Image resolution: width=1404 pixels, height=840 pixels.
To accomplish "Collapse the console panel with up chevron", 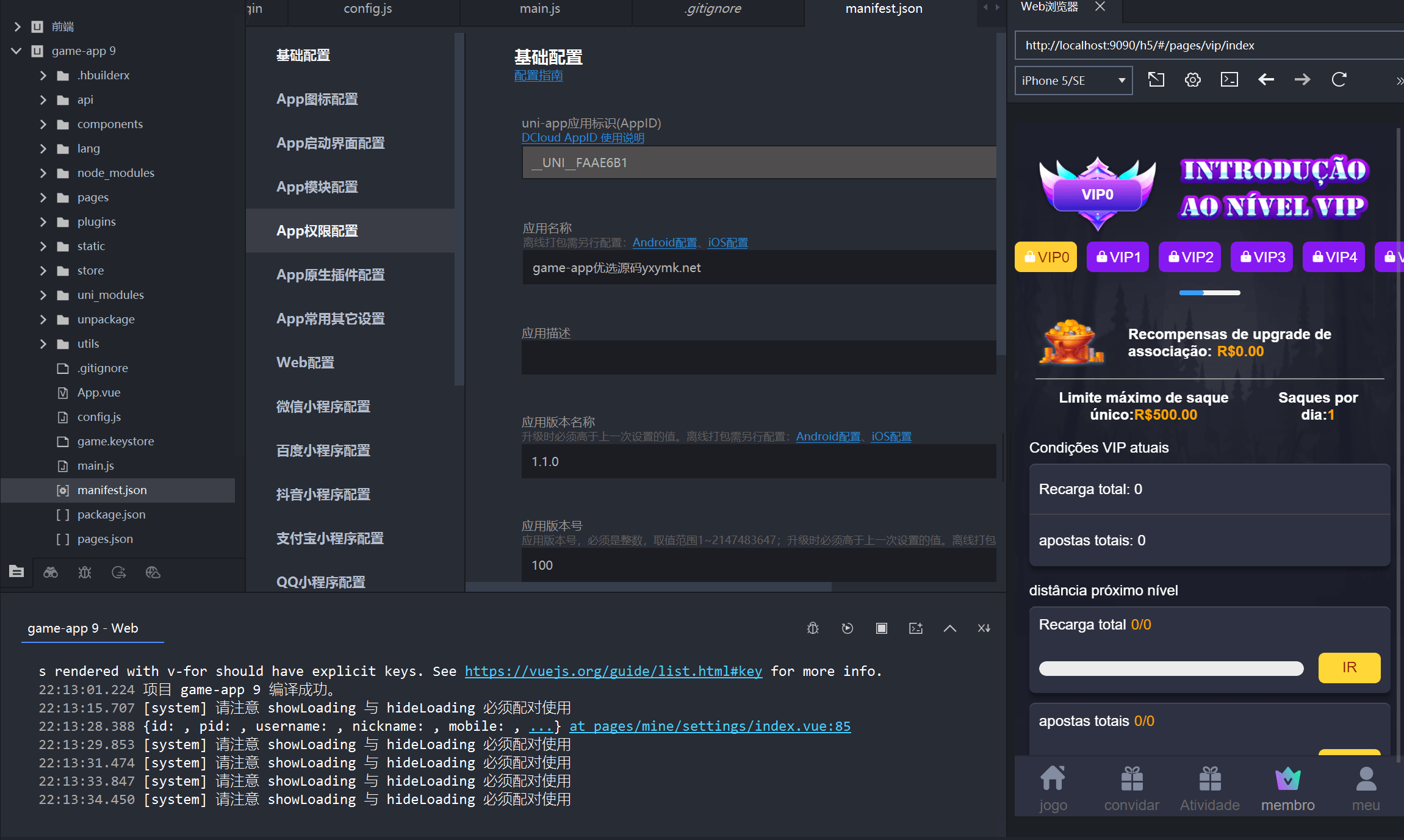I will pyautogui.click(x=950, y=628).
